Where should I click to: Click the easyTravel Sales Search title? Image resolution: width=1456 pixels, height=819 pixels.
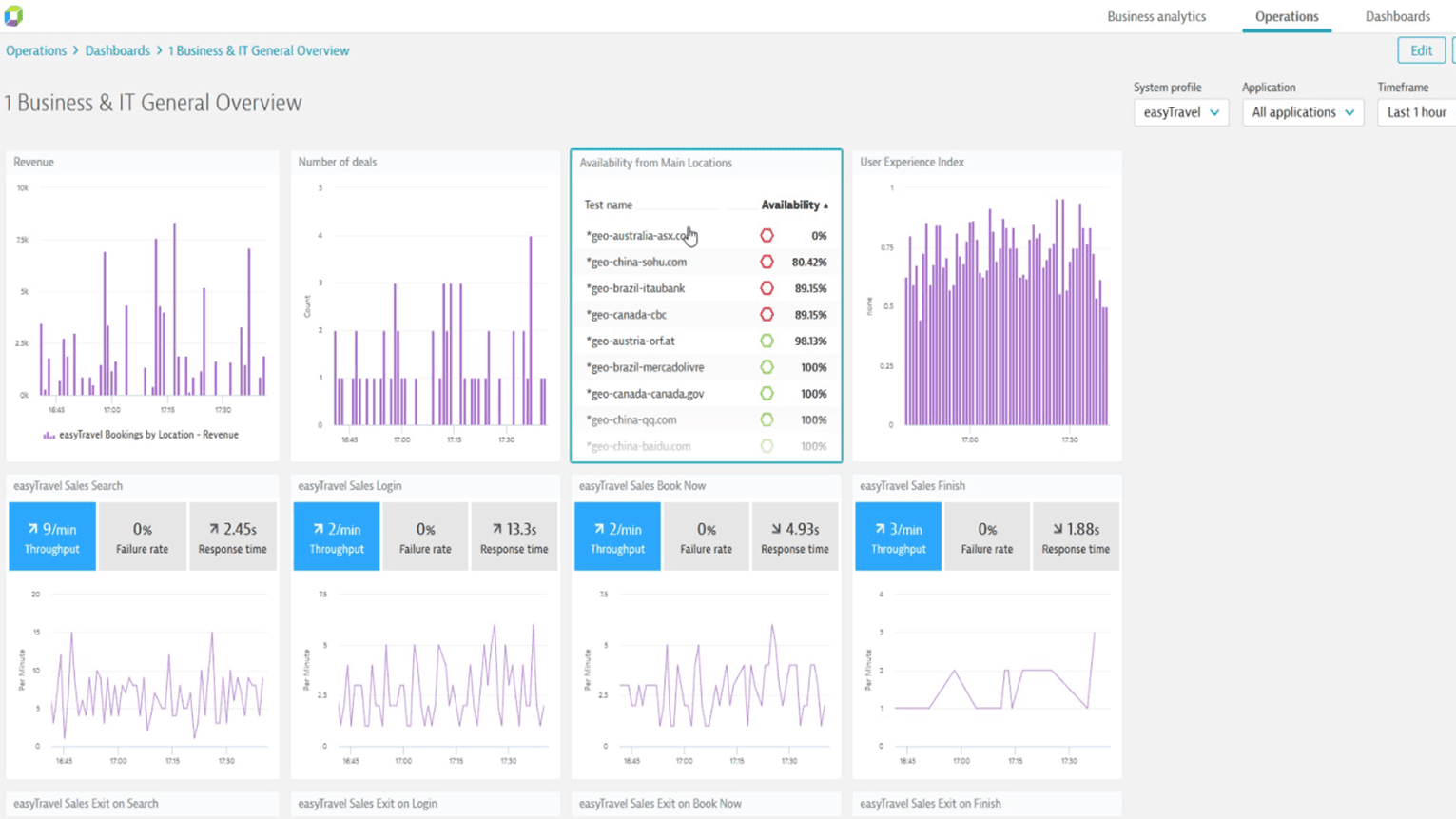tap(68, 486)
